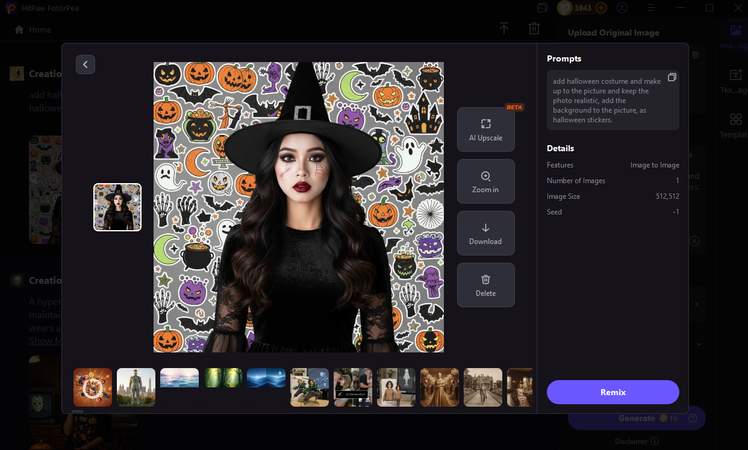Click the trash icon in top bar
Viewport: 748px width, 450px height.
534,29
